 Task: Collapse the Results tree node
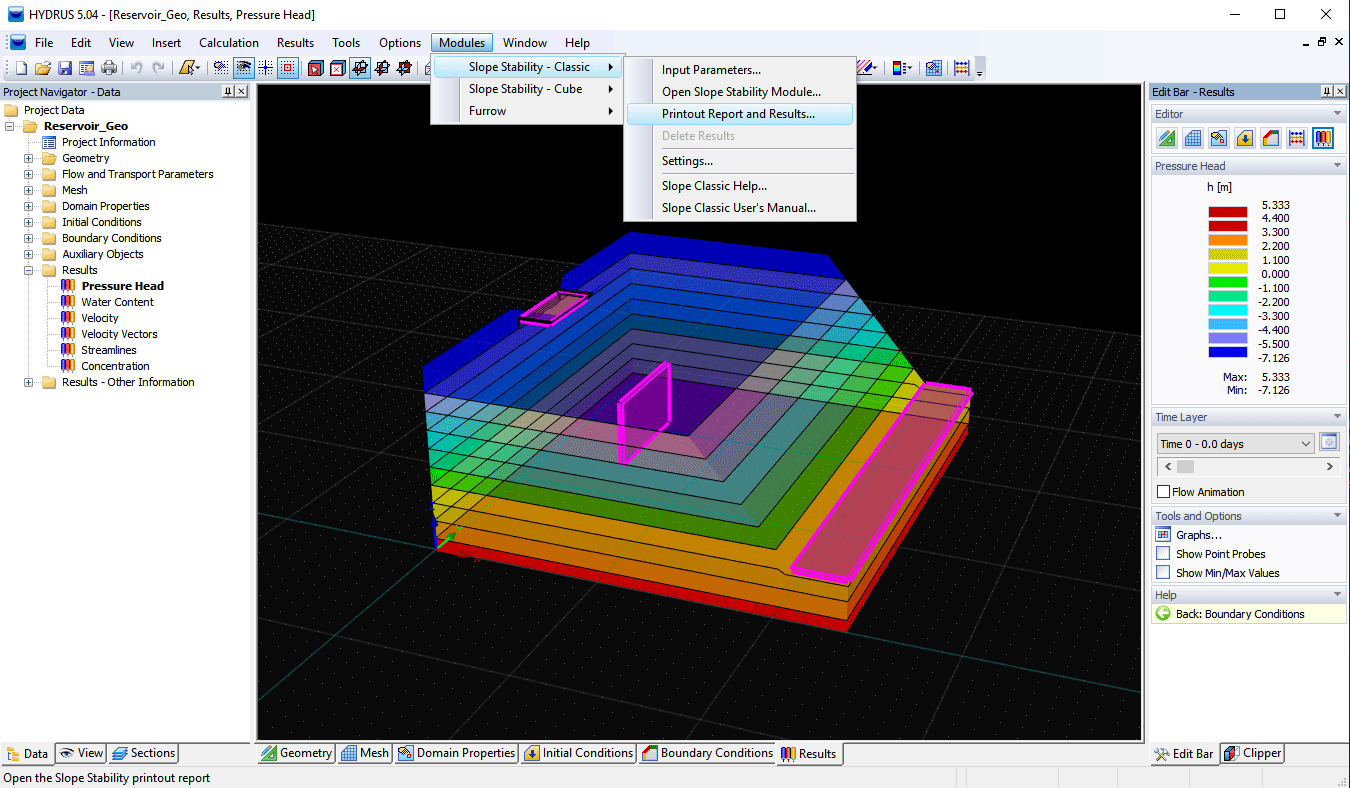pos(29,270)
